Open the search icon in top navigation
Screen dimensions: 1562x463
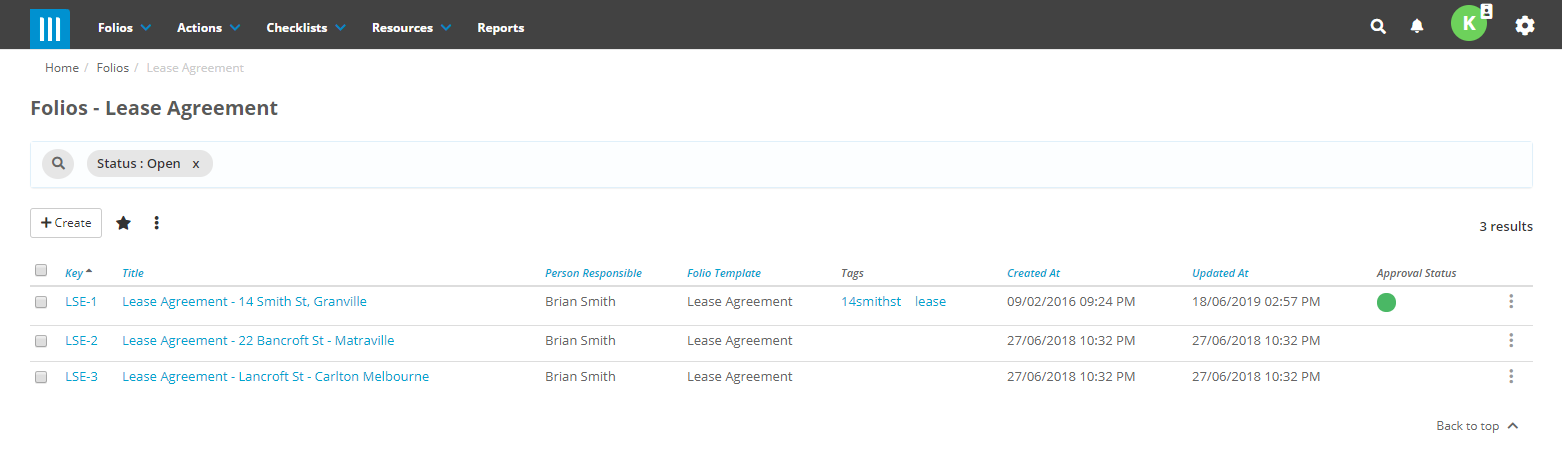click(1378, 27)
